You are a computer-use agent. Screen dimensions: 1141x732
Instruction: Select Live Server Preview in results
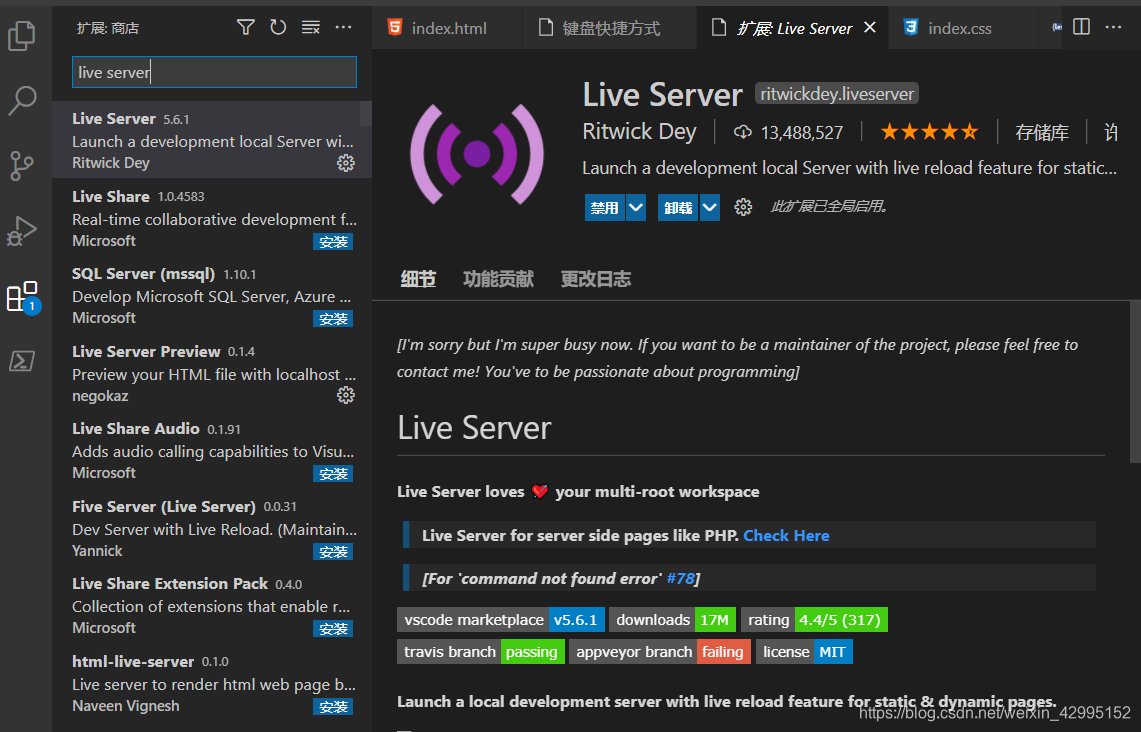[212, 373]
